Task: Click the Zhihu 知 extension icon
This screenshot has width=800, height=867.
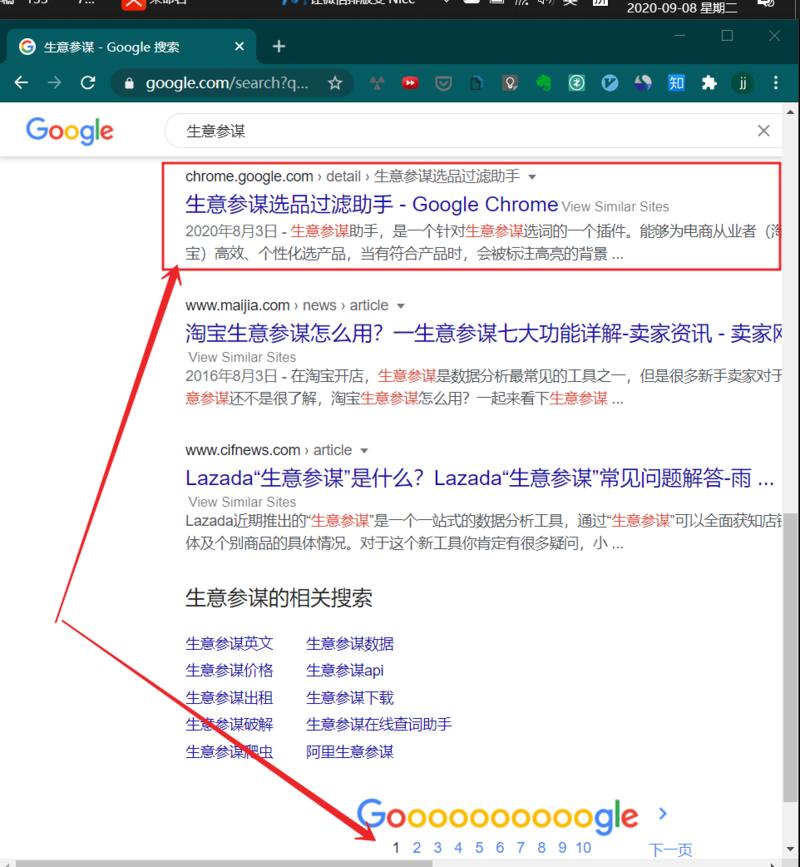Action: click(676, 82)
